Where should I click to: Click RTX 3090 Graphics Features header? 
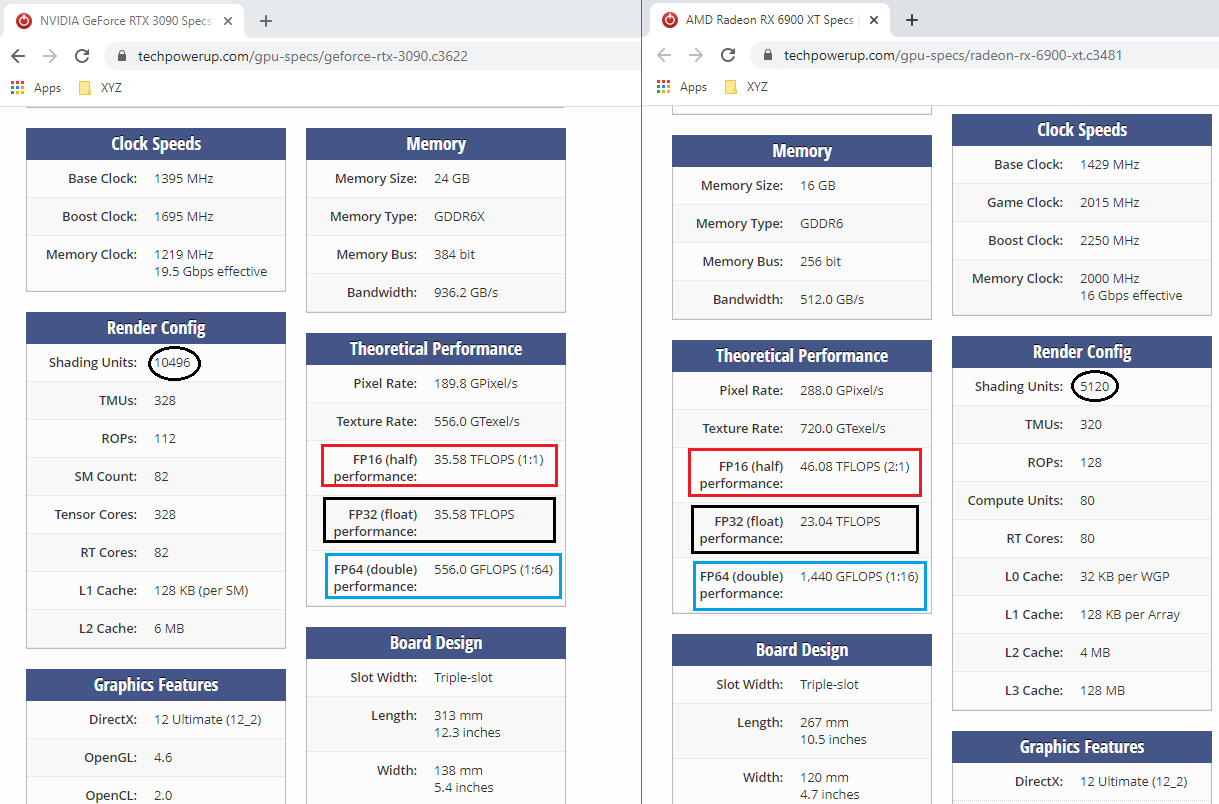tap(156, 685)
